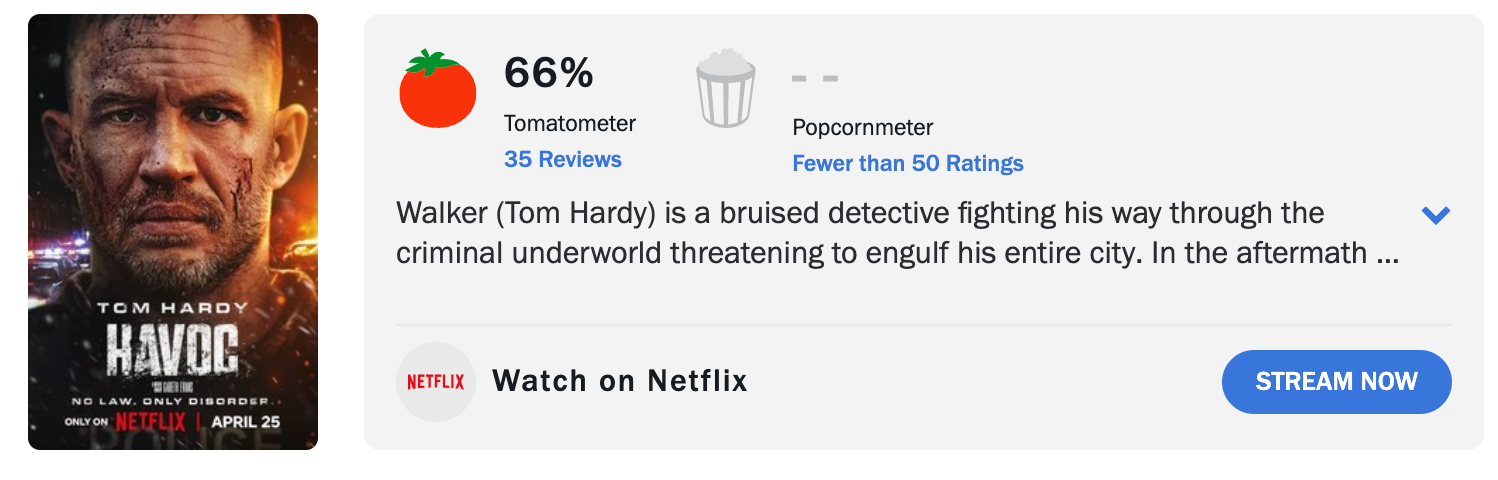Open the Fewer than 50 Ratings link
Screen dimensions: 1498x480
908,163
